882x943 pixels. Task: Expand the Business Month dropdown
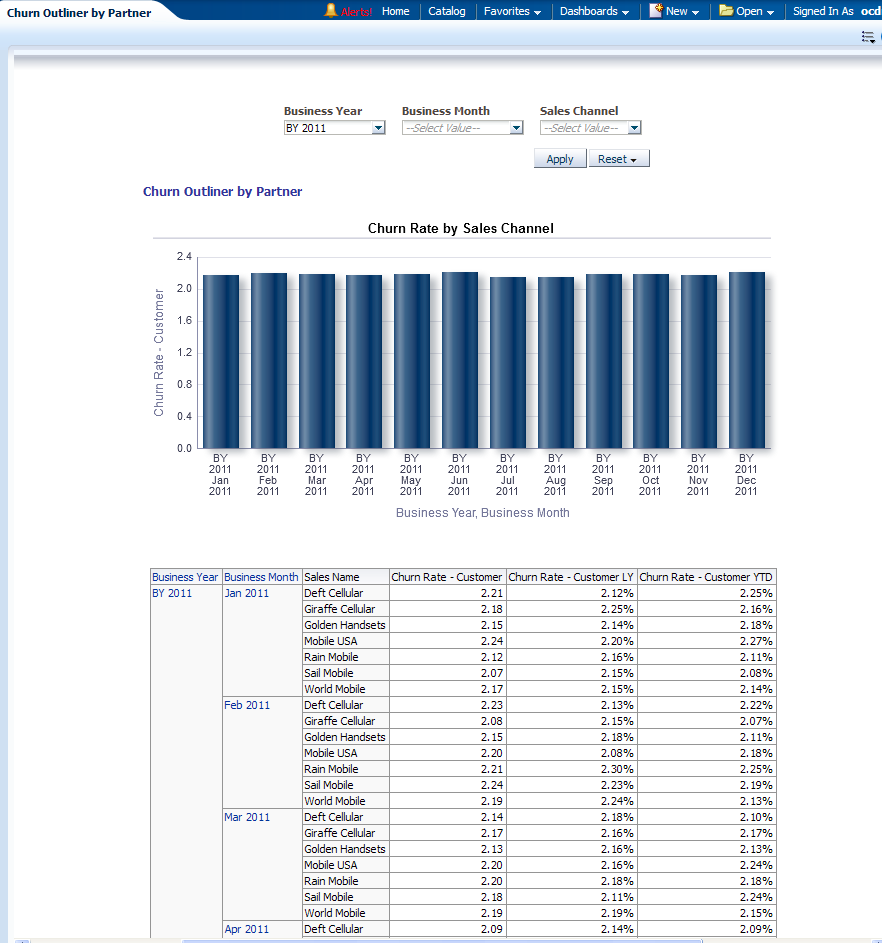pos(516,128)
